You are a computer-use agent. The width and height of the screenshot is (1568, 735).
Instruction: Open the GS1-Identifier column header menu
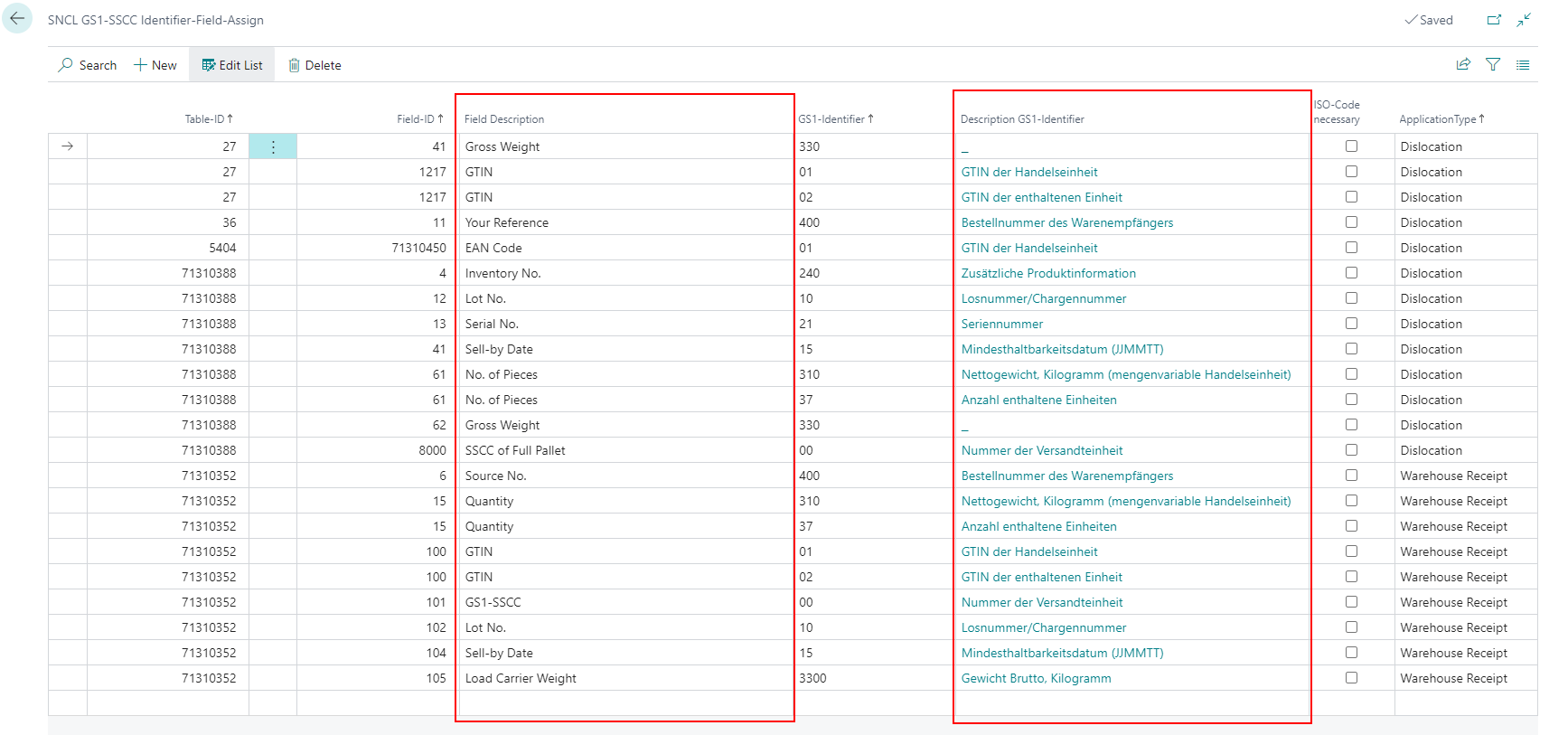(x=835, y=119)
